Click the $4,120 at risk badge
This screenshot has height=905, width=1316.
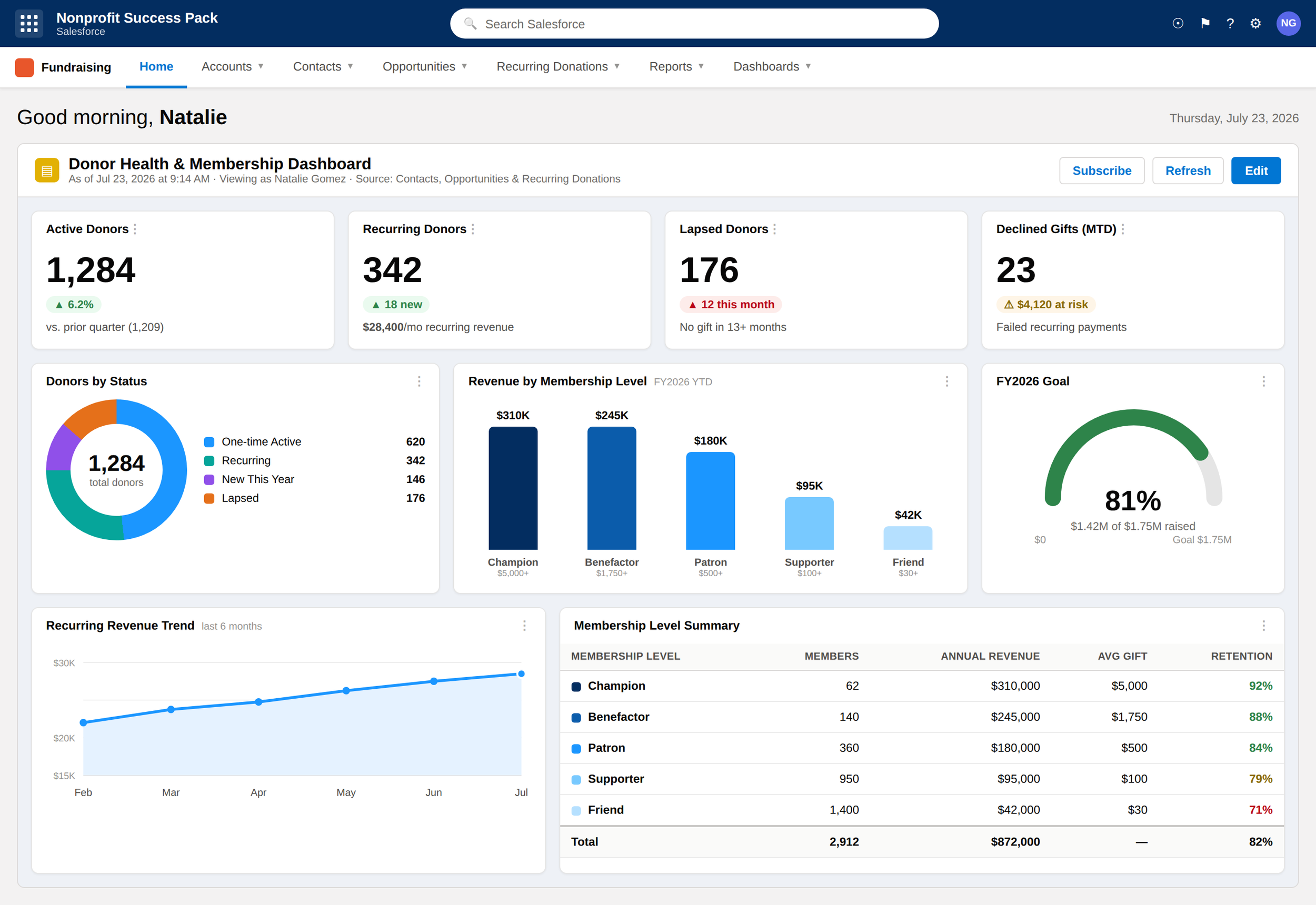pos(1045,305)
